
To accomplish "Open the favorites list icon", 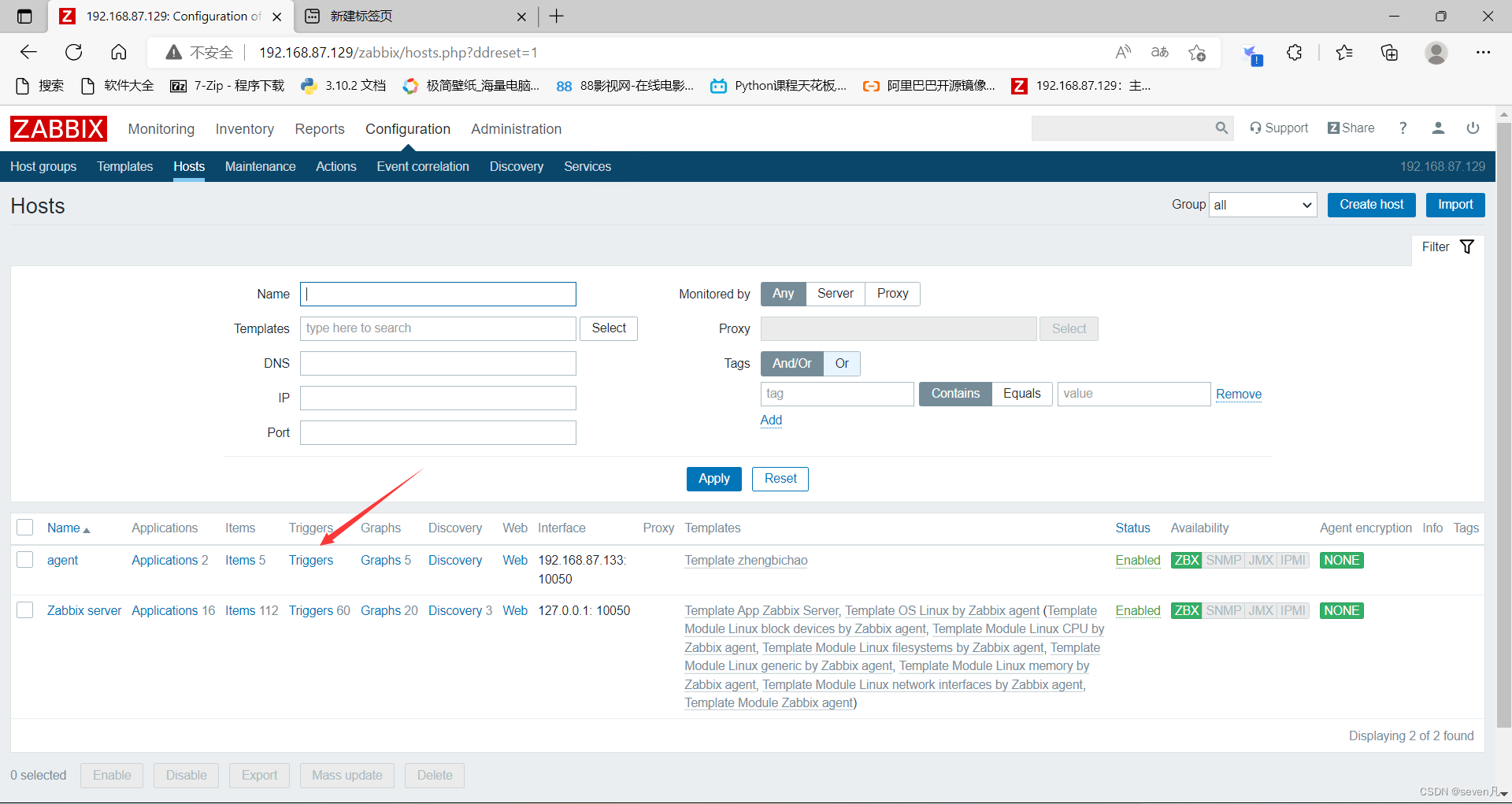I will point(1344,53).
